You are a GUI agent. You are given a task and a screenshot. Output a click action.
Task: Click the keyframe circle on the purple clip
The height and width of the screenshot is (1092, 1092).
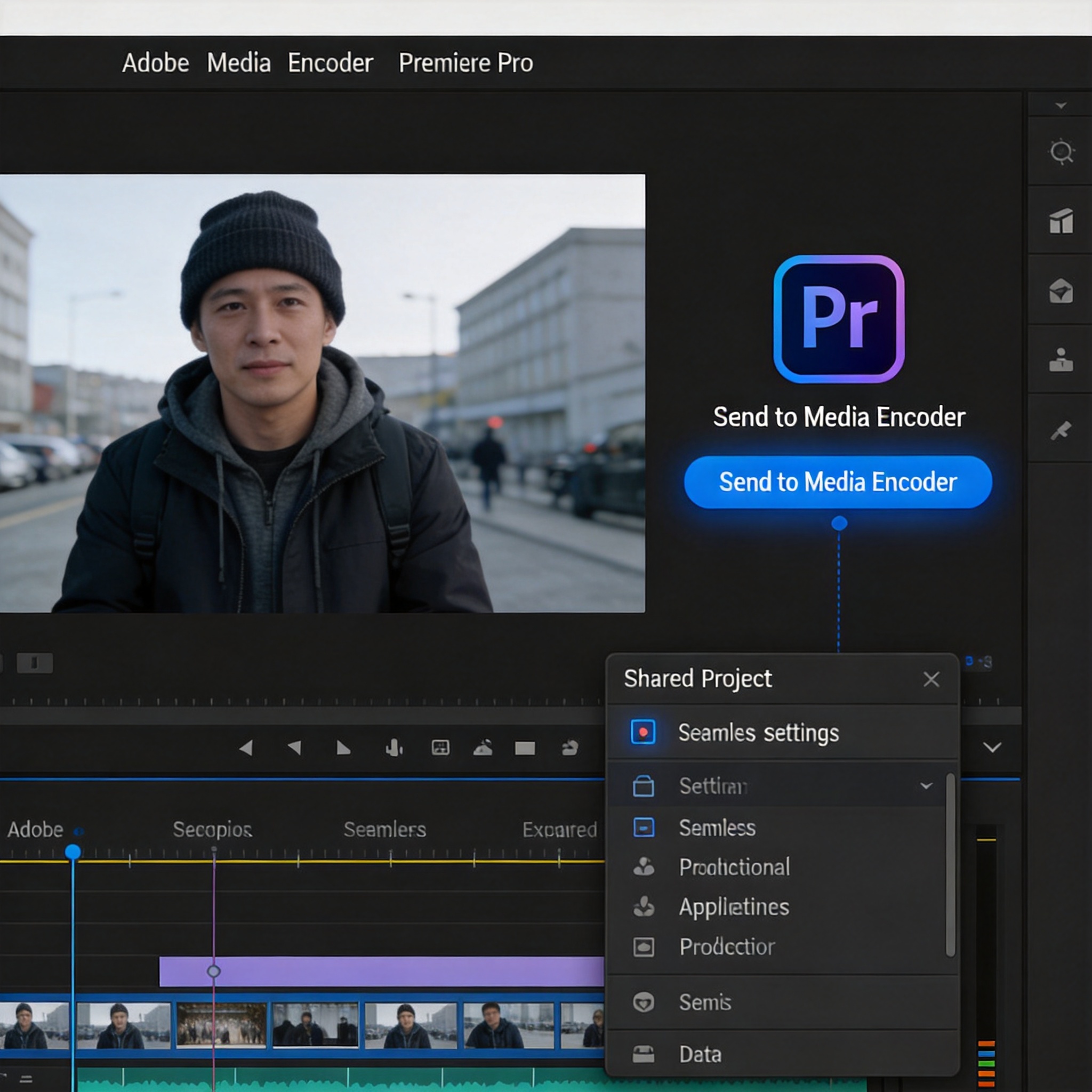coord(214,971)
